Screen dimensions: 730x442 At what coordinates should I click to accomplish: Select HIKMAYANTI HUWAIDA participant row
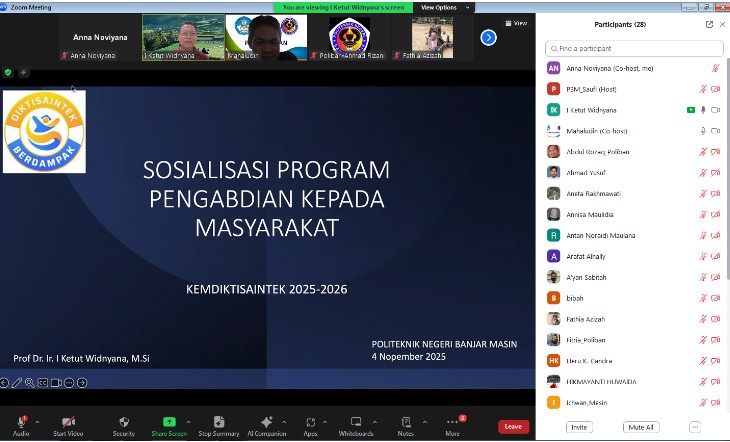[x=634, y=382]
